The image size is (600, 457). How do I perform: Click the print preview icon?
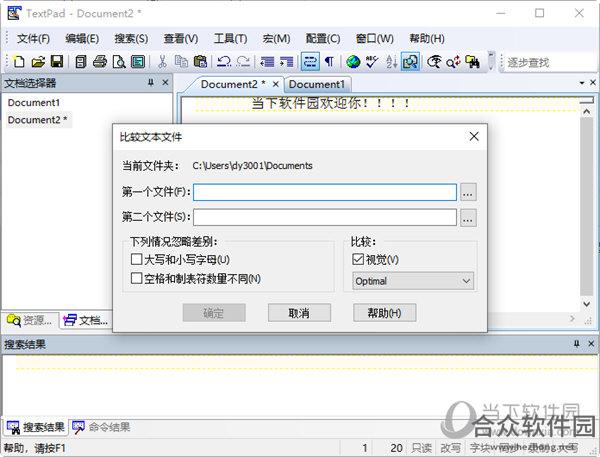coord(119,62)
